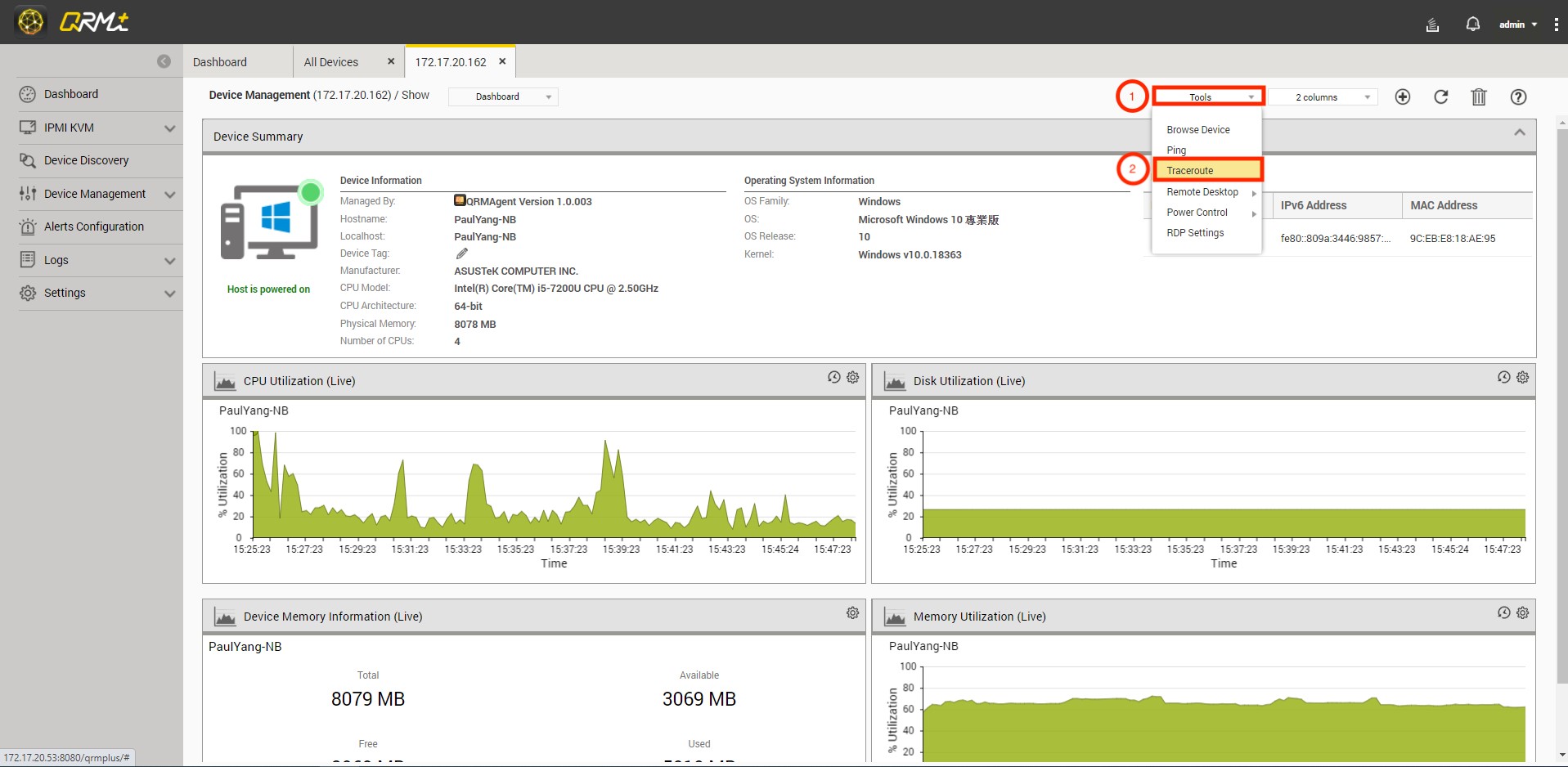This screenshot has height=767, width=1568.
Task: Open help question mark icon
Action: pos(1517,97)
